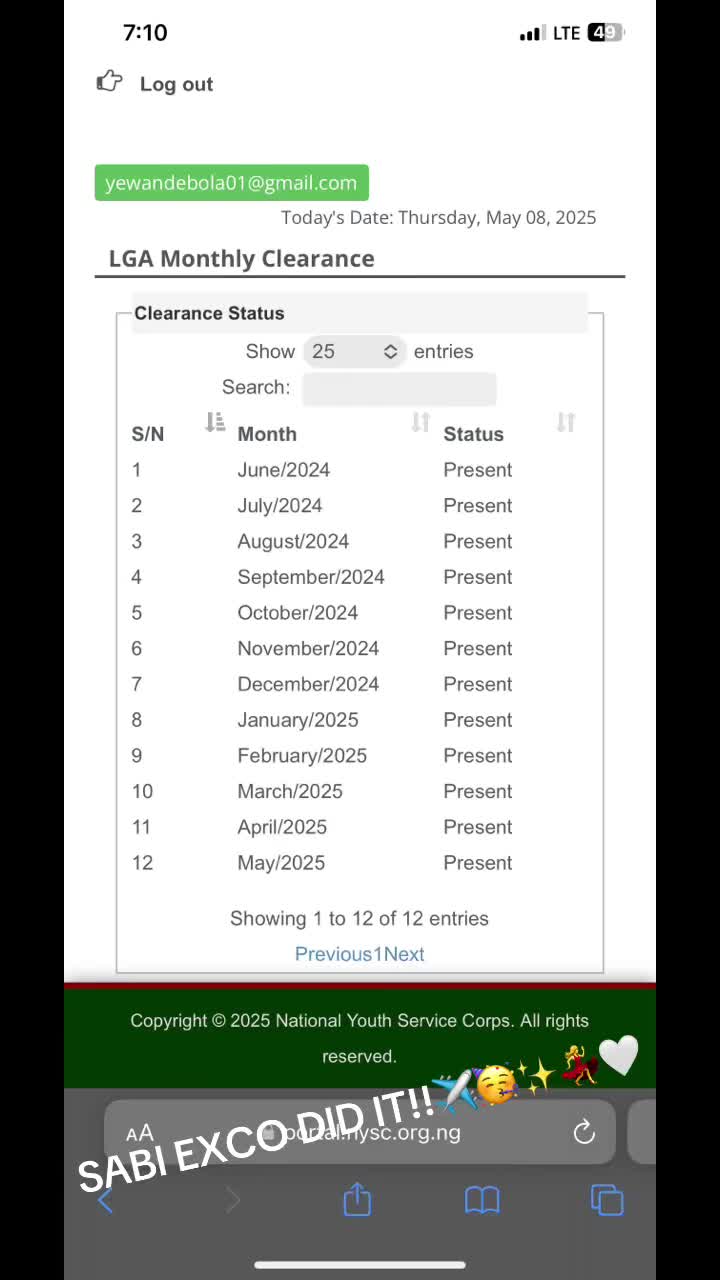Click the Month column header

pos(267,434)
